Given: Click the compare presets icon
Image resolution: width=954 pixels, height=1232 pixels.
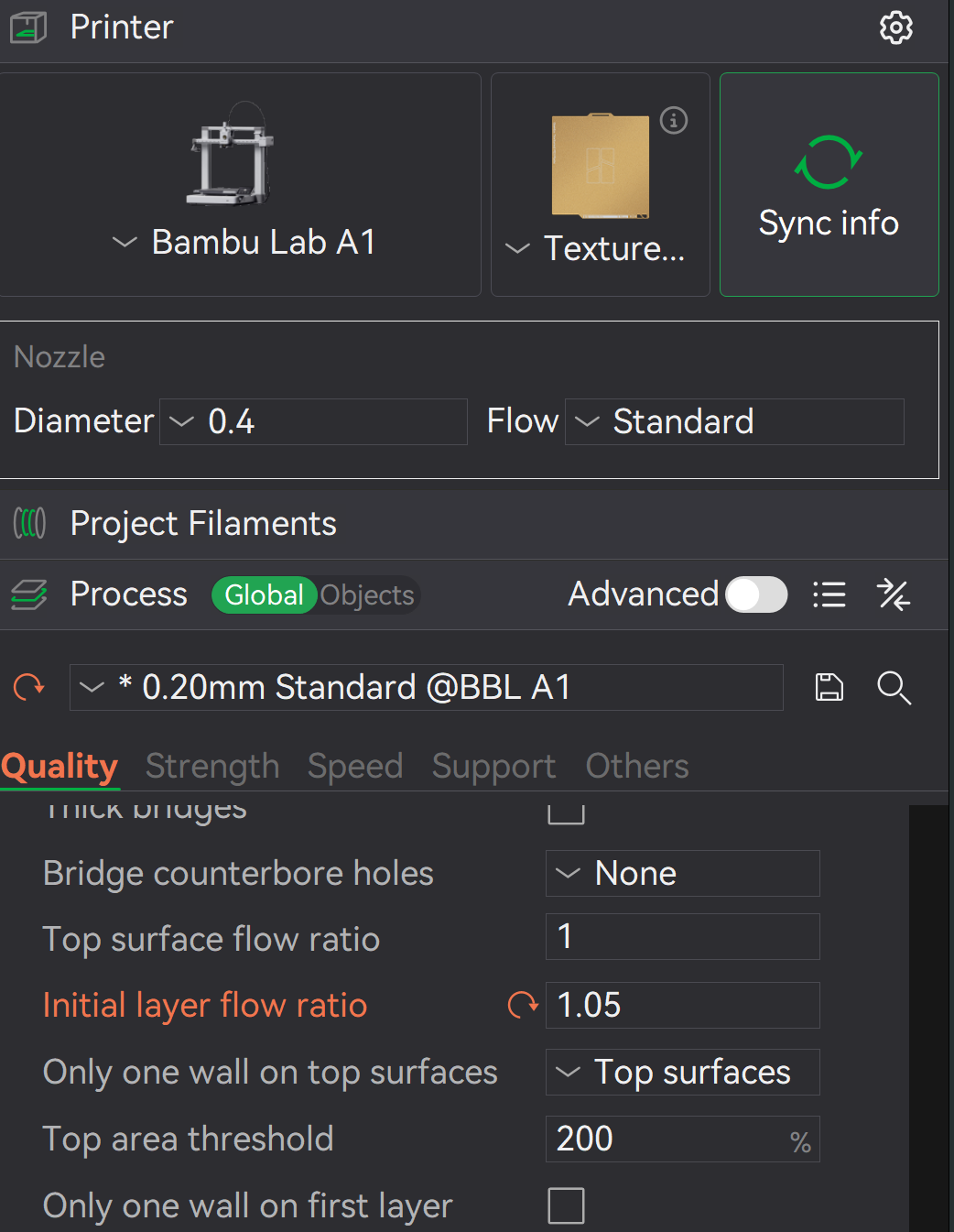Looking at the screenshot, I should (x=894, y=594).
